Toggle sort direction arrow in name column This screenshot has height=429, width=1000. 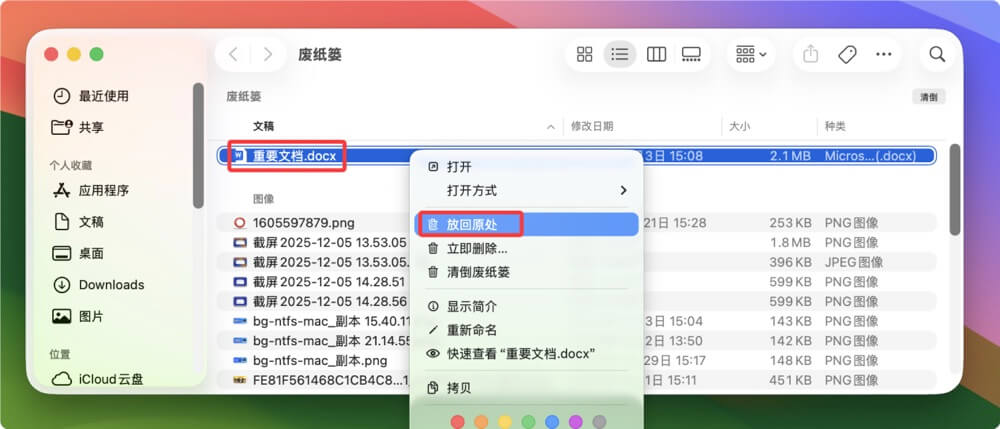(x=551, y=127)
